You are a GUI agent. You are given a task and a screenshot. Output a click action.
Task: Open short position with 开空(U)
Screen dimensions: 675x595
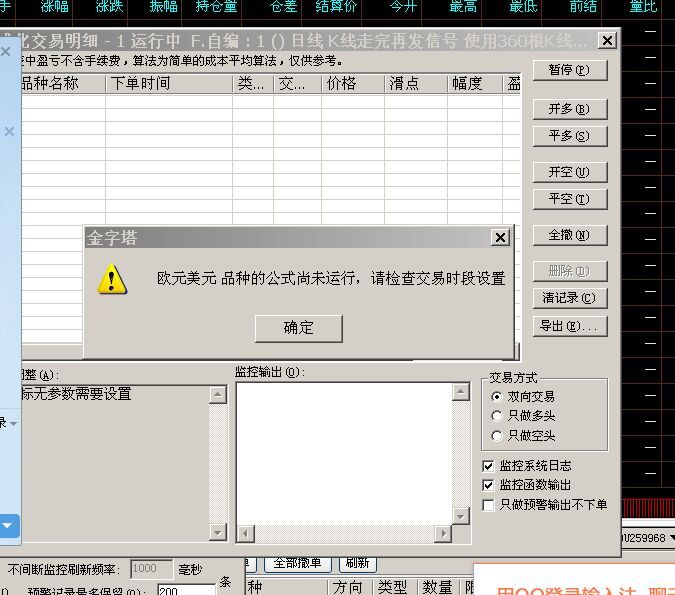[570, 173]
